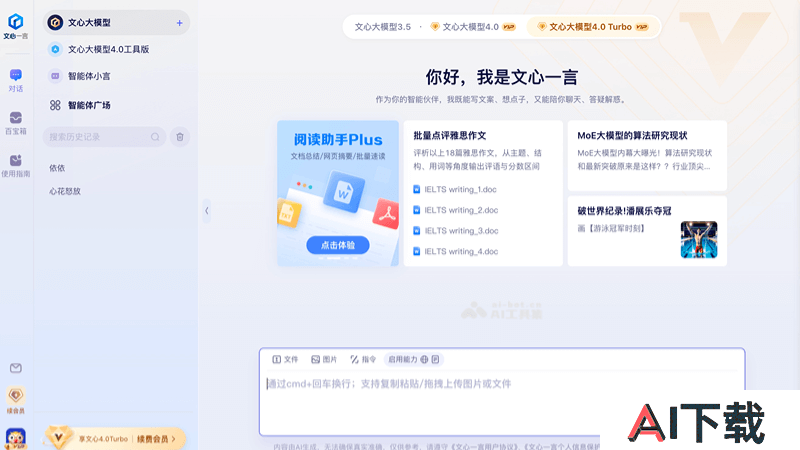Open the 启用能力 selector
This screenshot has height=450, width=800.
click(414, 359)
